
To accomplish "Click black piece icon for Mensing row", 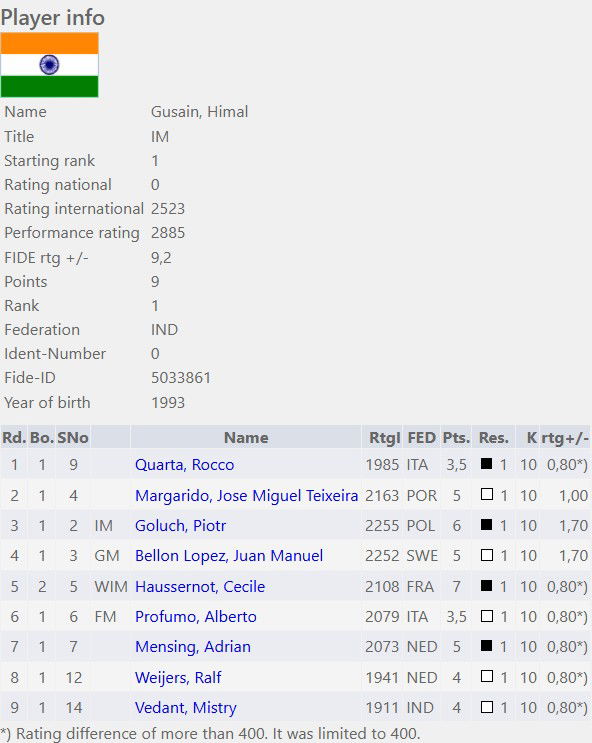I will 486,646.
